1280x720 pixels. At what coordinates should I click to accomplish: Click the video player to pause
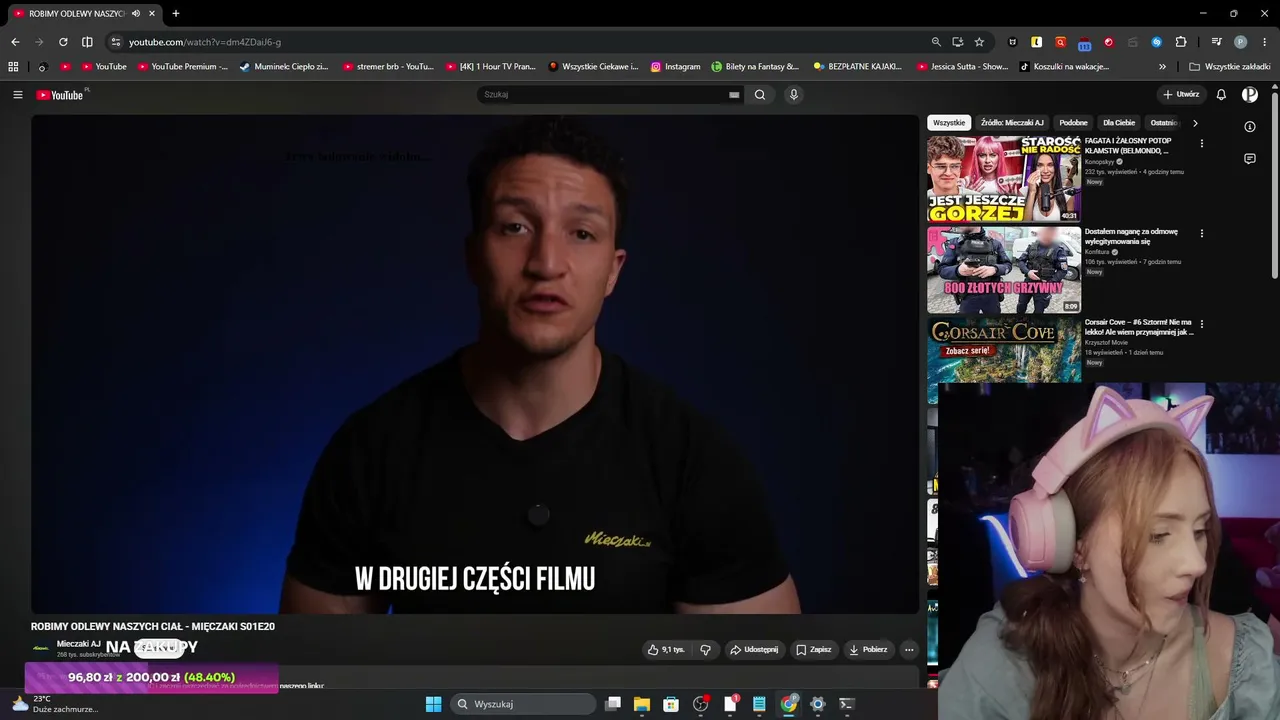(x=475, y=364)
